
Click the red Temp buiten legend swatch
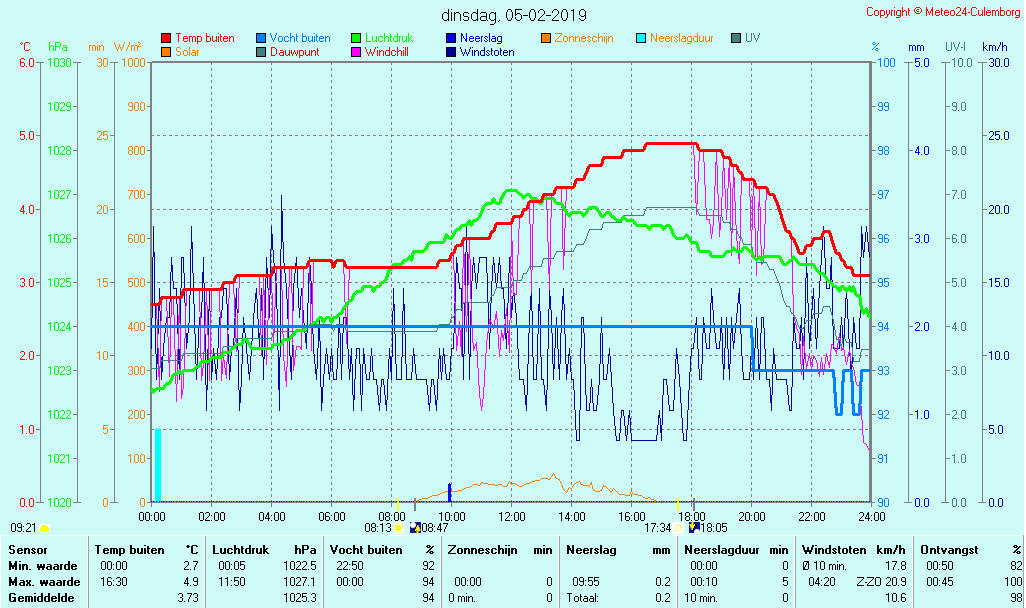pyautogui.click(x=166, y=38)
